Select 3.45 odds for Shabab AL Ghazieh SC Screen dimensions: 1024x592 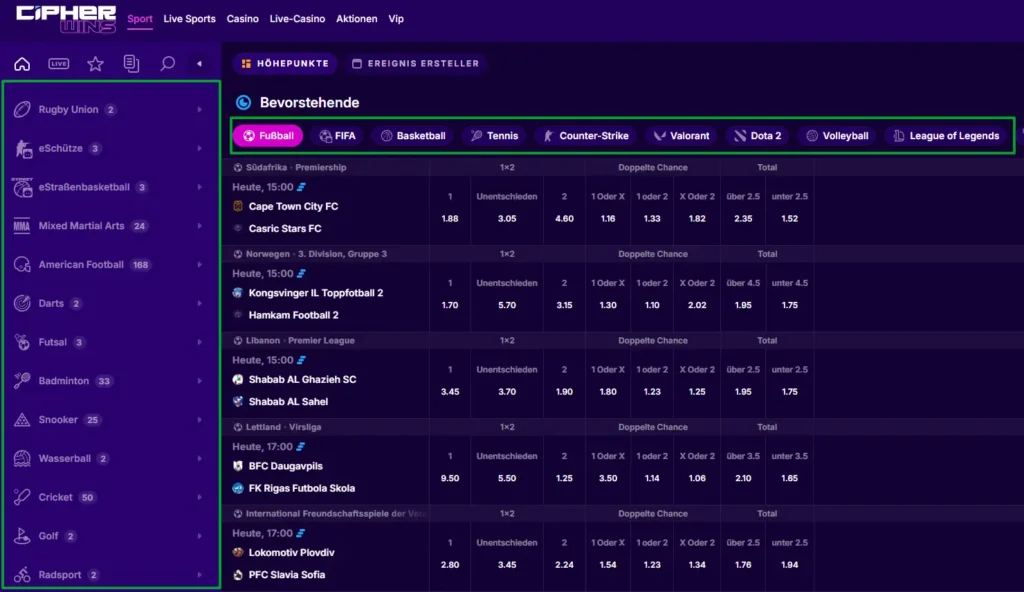click(x=450, y=392)
